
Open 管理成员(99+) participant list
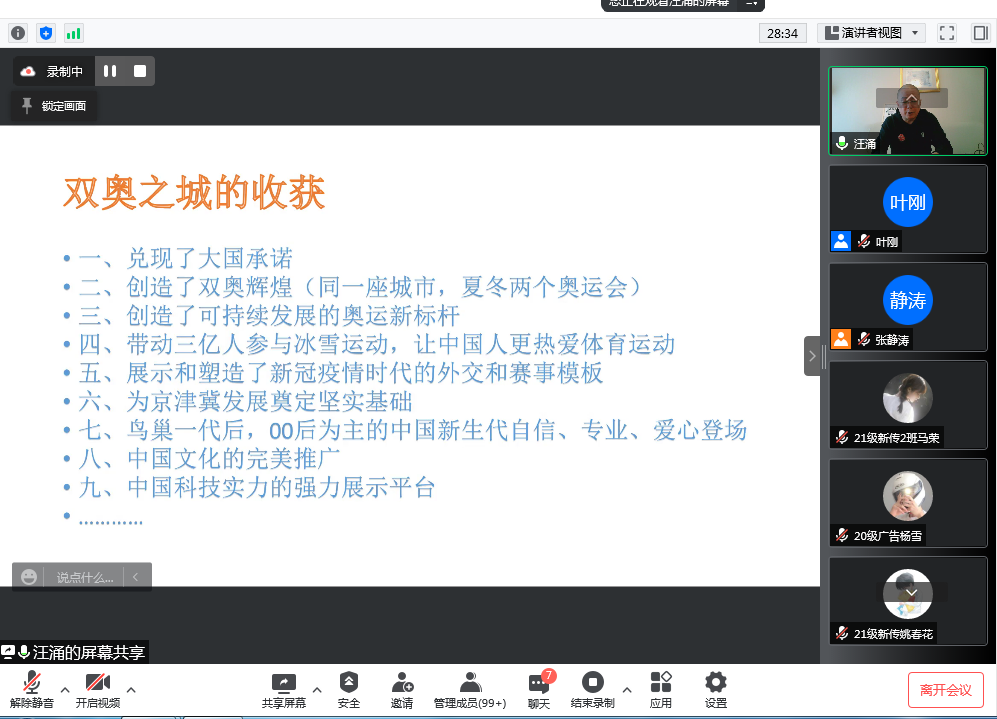(469, 689)
